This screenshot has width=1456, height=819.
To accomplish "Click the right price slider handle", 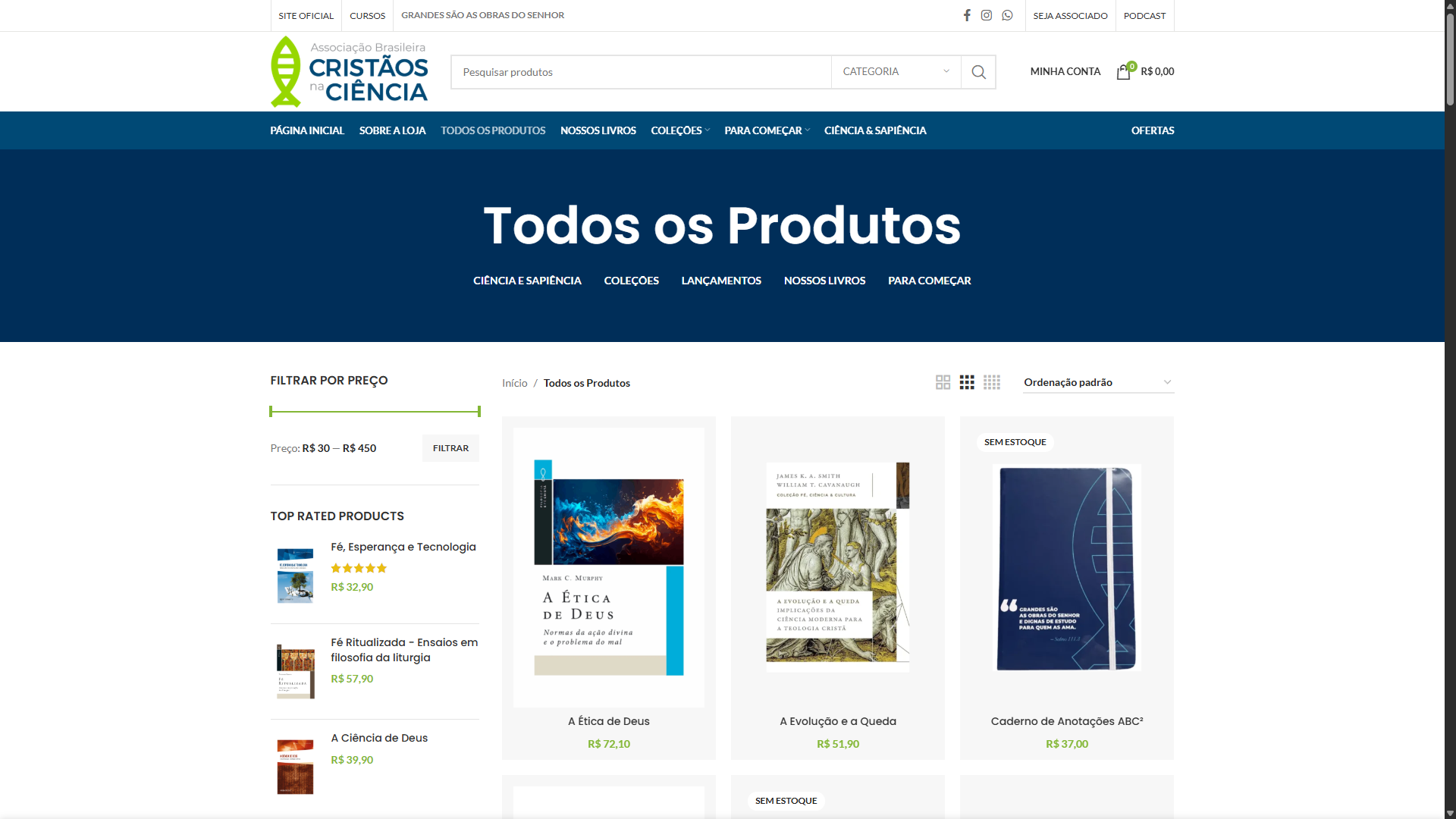I will click(479, 411).
